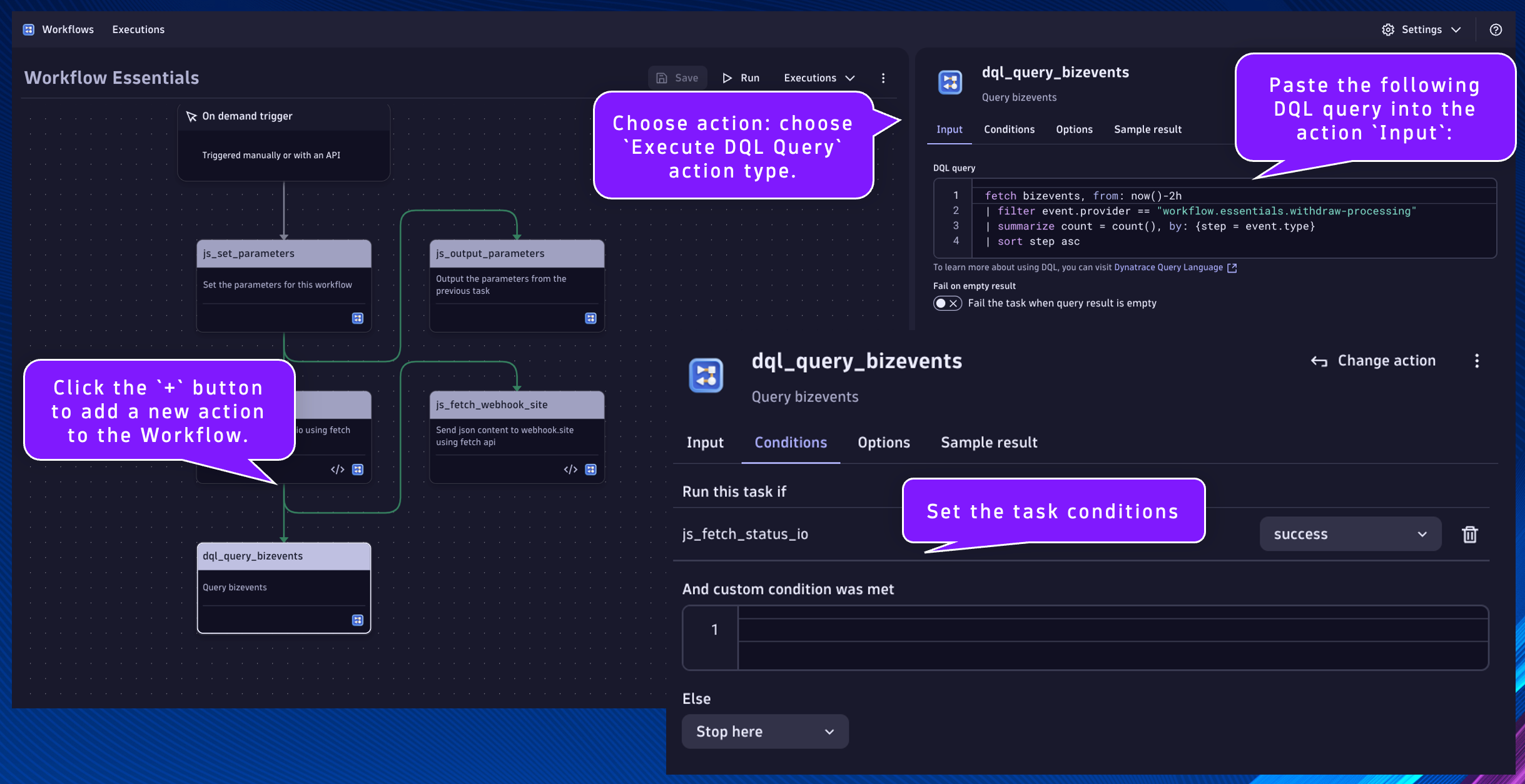This screenshot has height=784, width=1525.
Task: Click the "And custom condition was met" label
Action: point(788,590)
